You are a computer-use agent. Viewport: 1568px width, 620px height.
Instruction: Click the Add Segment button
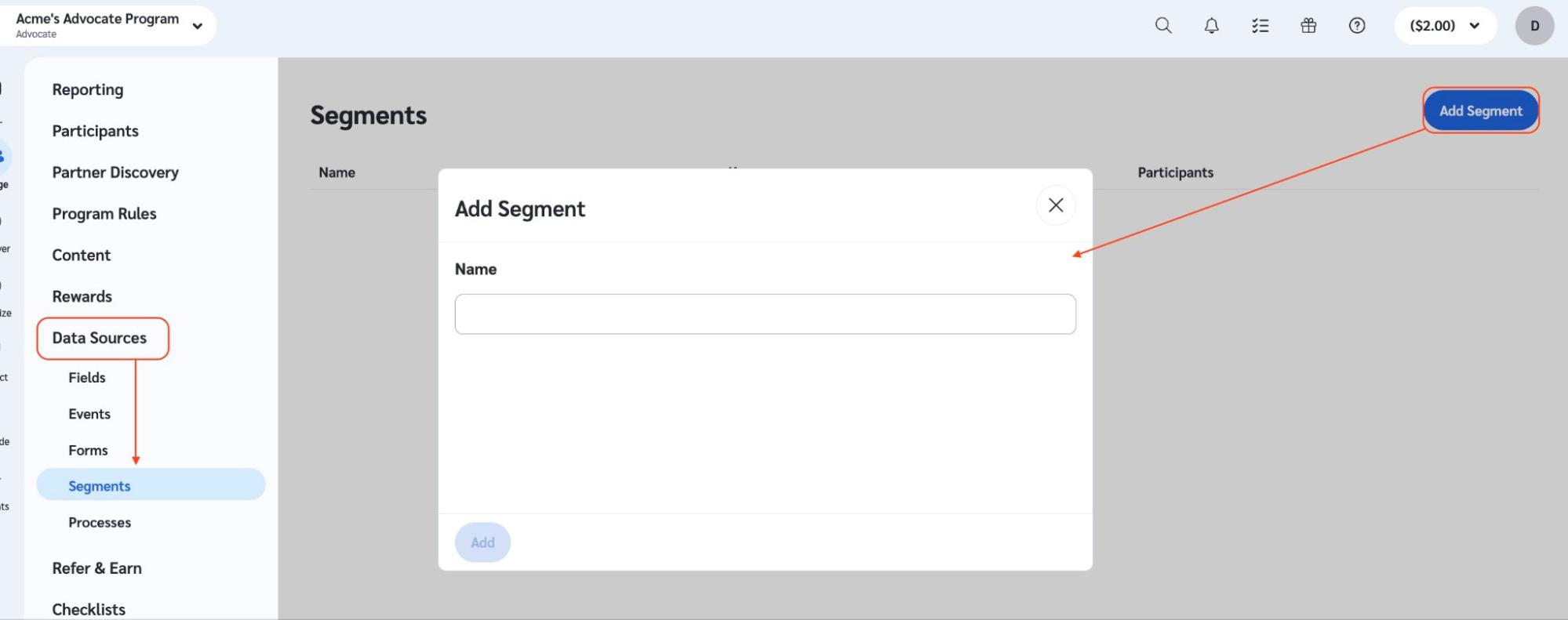(1480, 111)
